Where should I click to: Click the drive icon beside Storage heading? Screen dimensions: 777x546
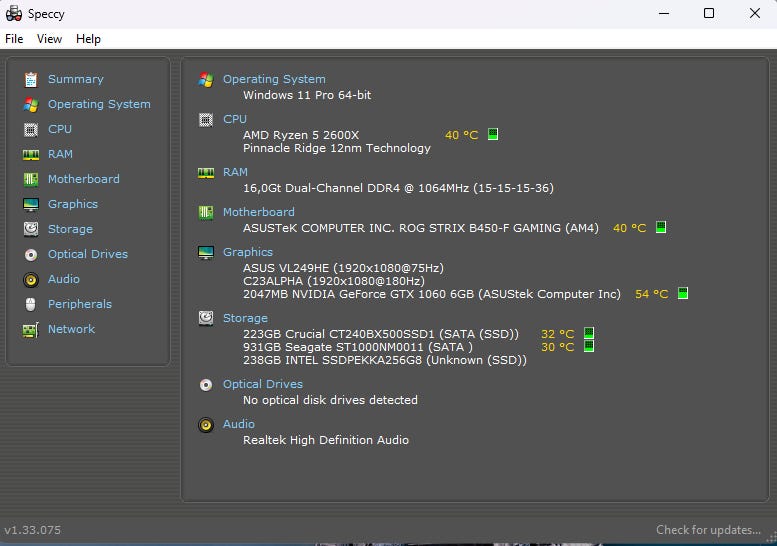point(206,318)
